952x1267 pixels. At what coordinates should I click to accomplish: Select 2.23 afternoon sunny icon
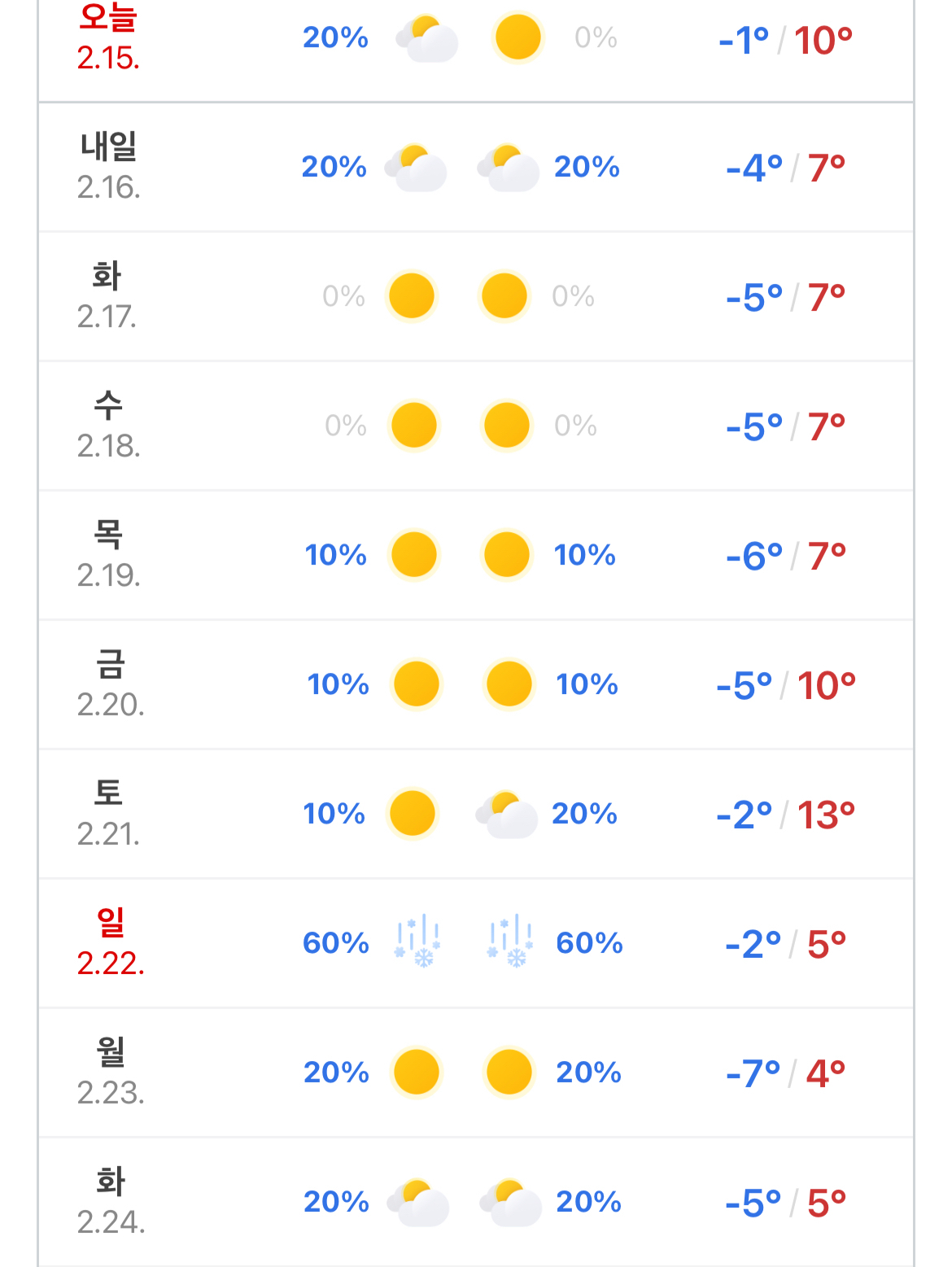tap(509, 1073)
